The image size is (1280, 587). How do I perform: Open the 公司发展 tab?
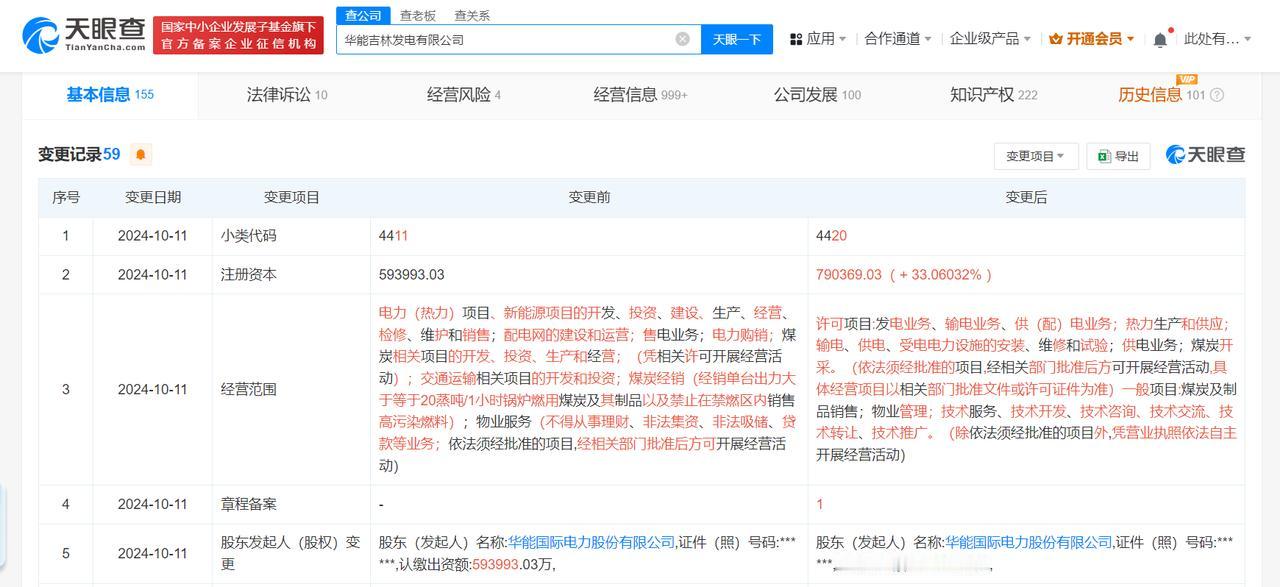click(817, 95)
